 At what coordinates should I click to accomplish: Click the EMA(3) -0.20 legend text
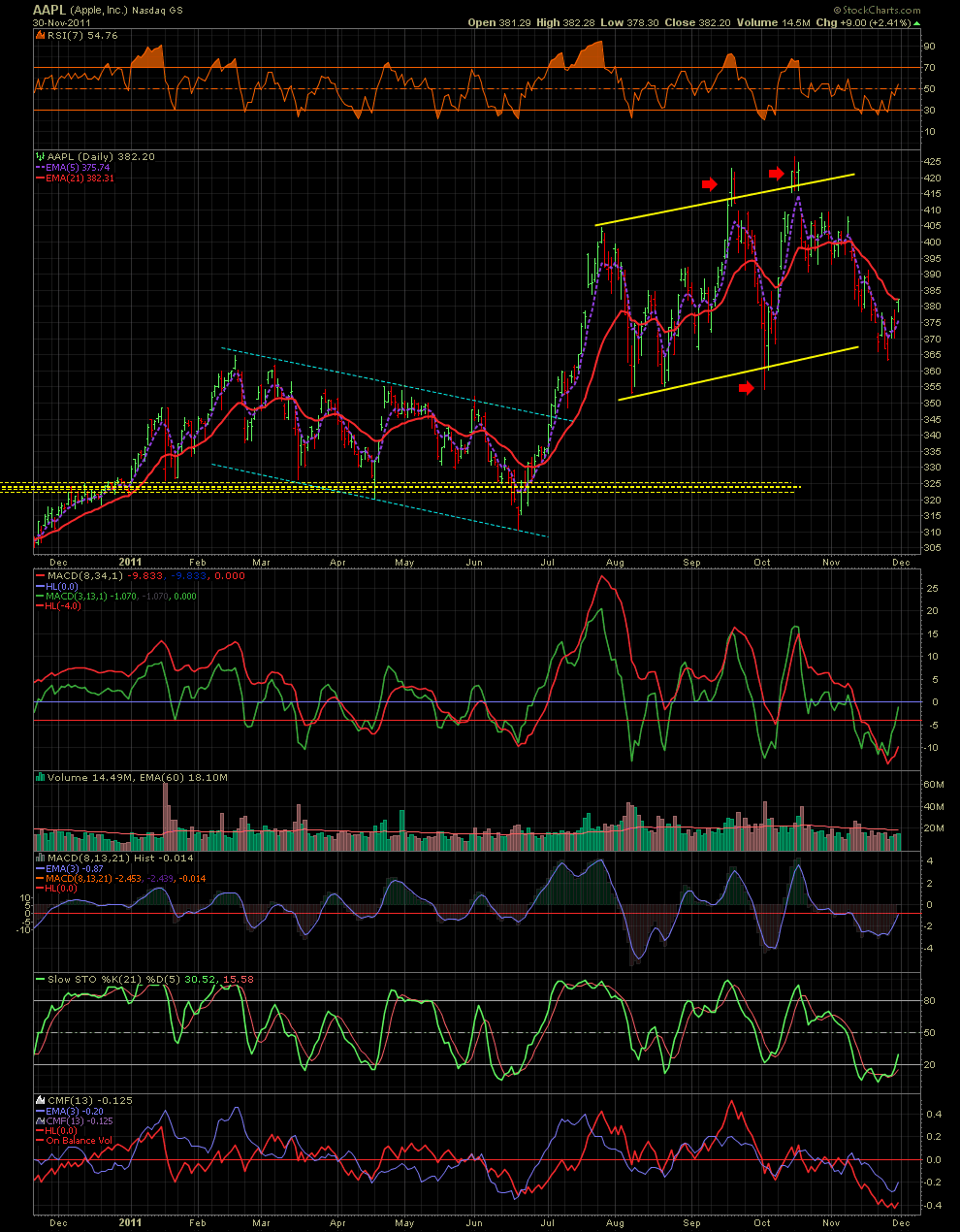pos(75,1111)
